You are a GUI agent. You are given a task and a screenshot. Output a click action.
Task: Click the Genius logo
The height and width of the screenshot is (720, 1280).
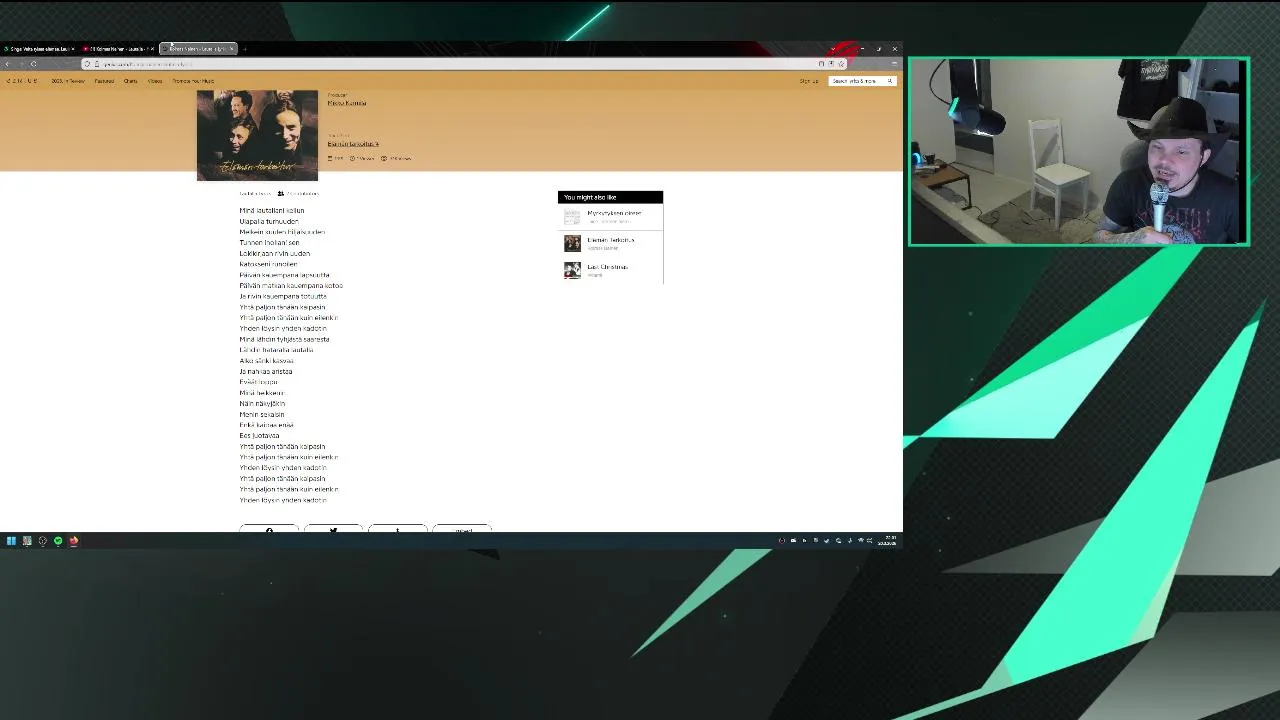coord(22,81)
